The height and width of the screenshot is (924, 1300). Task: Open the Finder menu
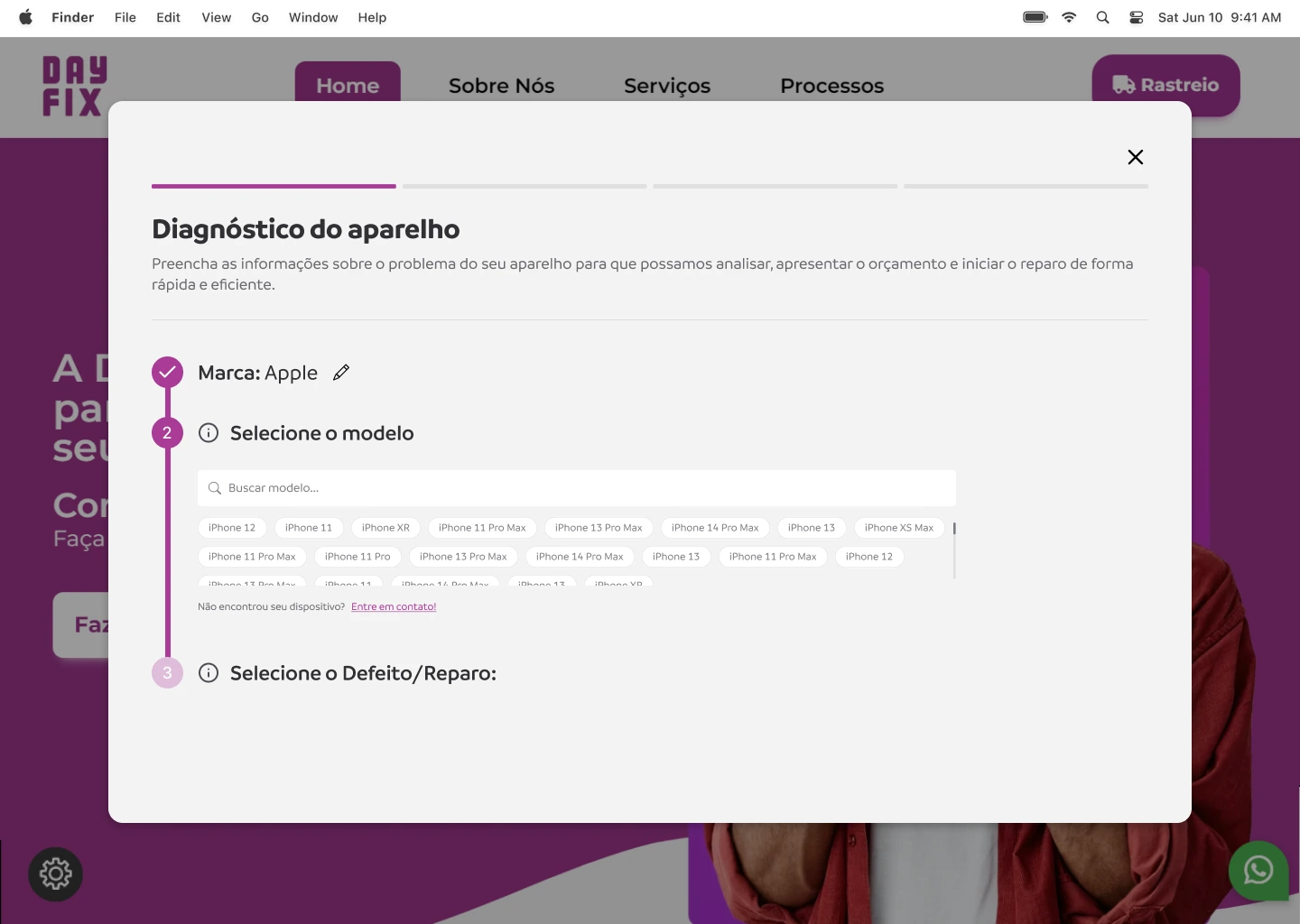73,17
